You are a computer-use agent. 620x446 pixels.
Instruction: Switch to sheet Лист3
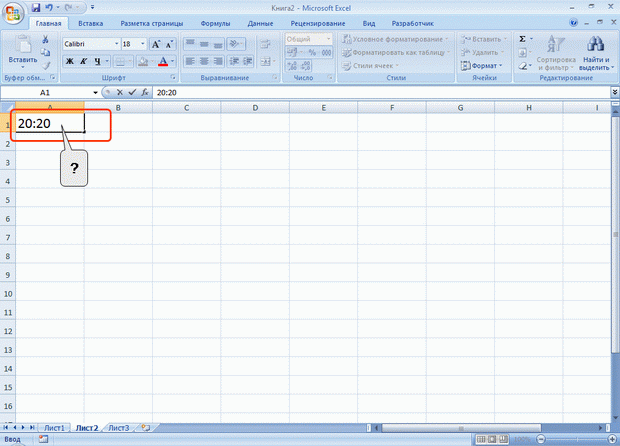[x=119, y=428]
